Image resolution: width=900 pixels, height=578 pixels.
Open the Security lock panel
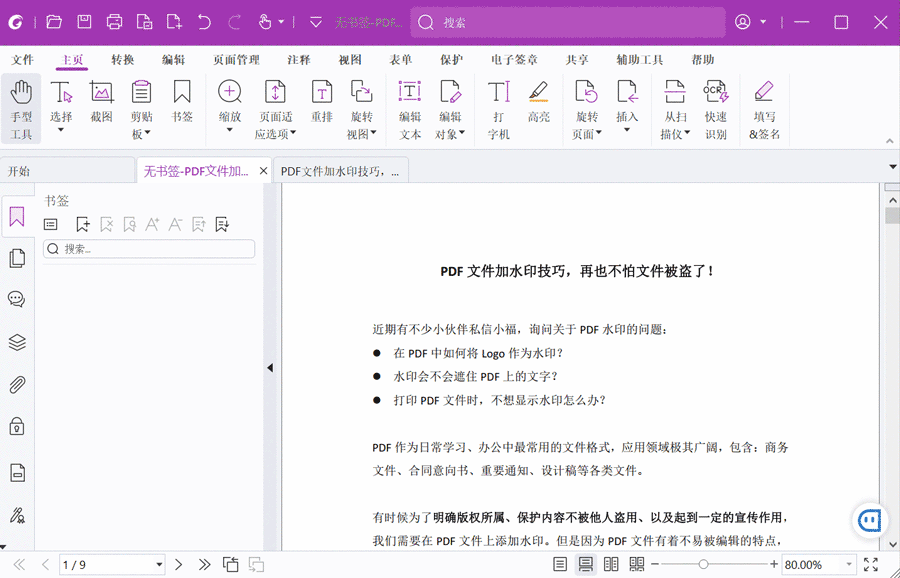coord(17,426)
